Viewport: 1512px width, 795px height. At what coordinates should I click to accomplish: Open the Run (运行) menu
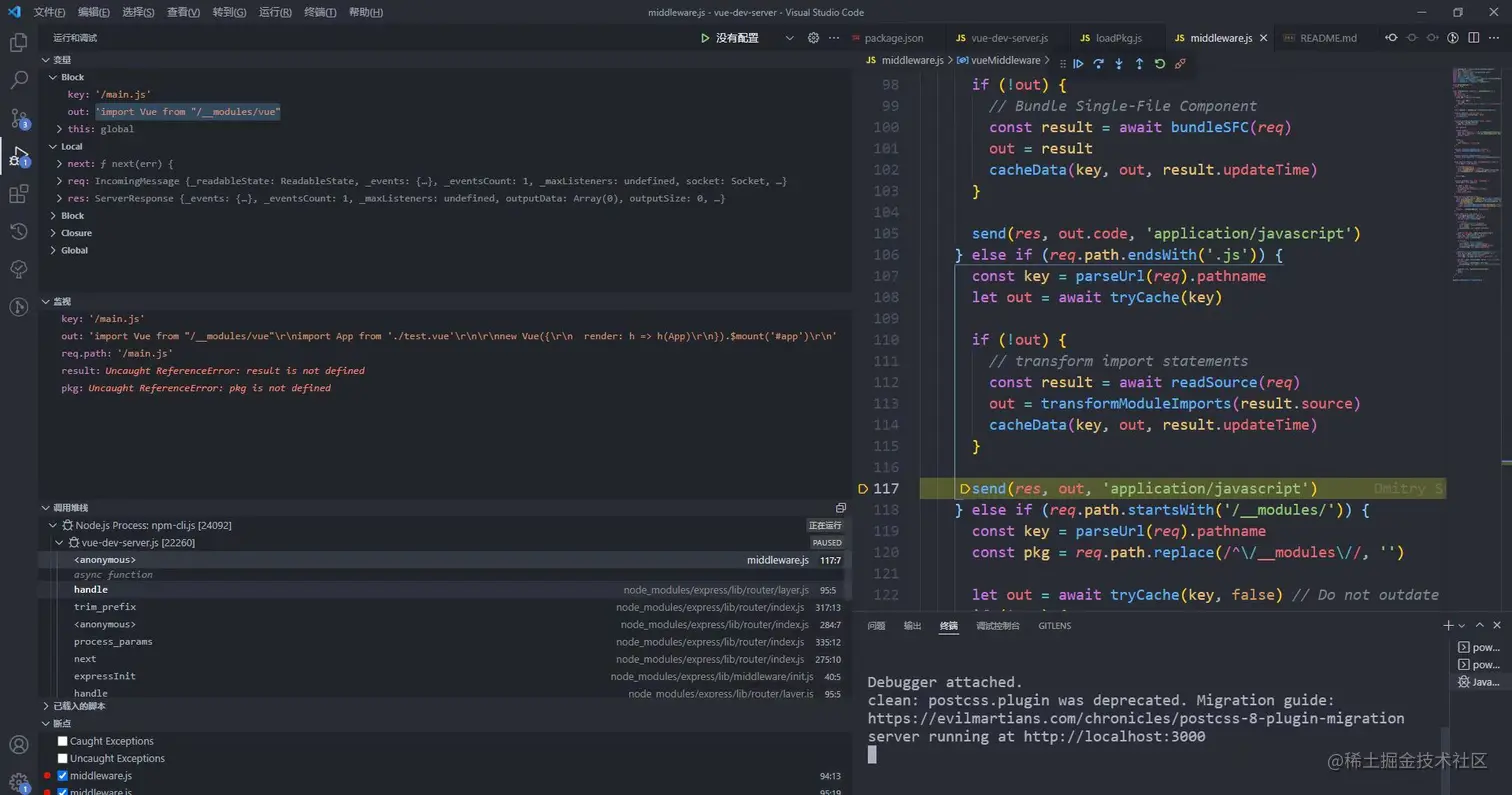pos(275,12)
